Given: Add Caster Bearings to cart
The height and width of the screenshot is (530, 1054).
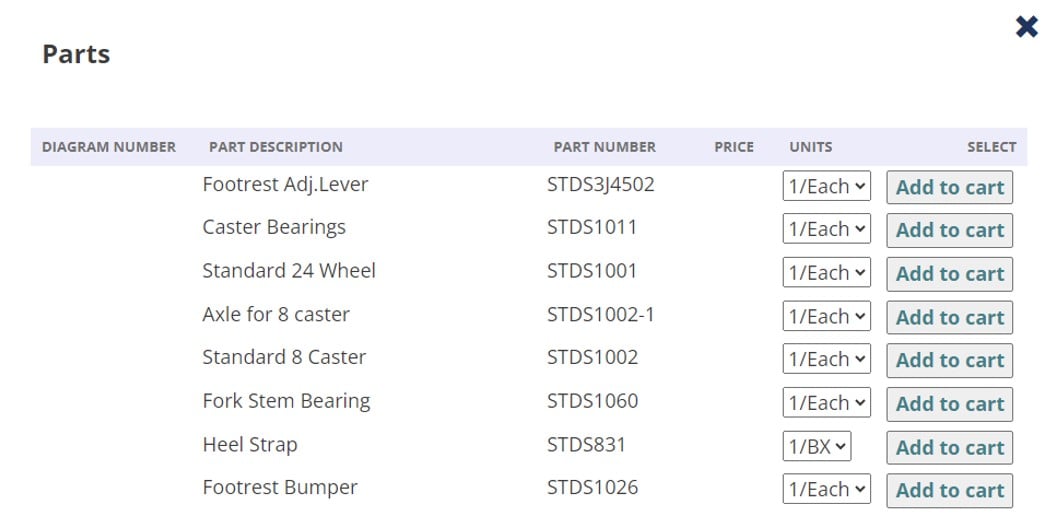Looking at the screenshot, I should click(949, 230).
